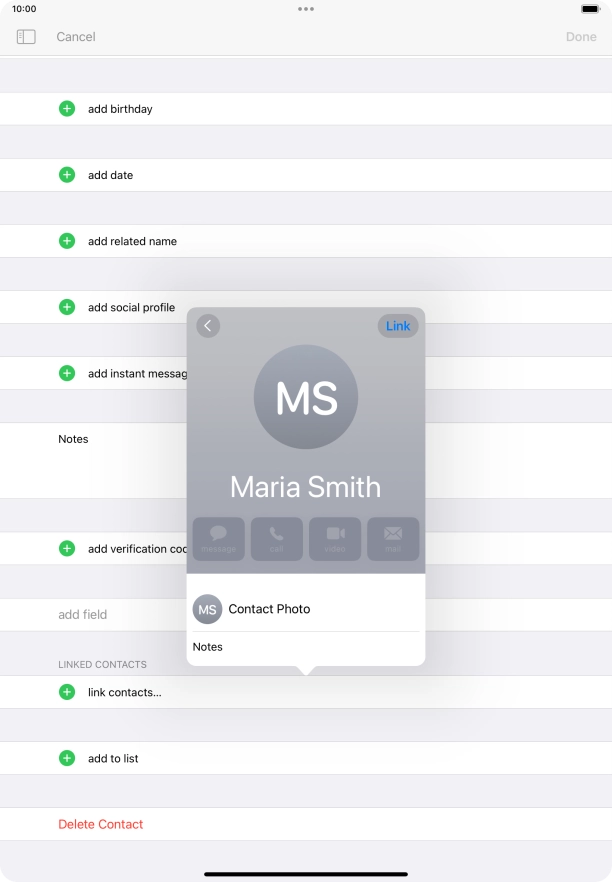
Task: Tap the red Delete Contact link
Action: [x=101, y=824]
